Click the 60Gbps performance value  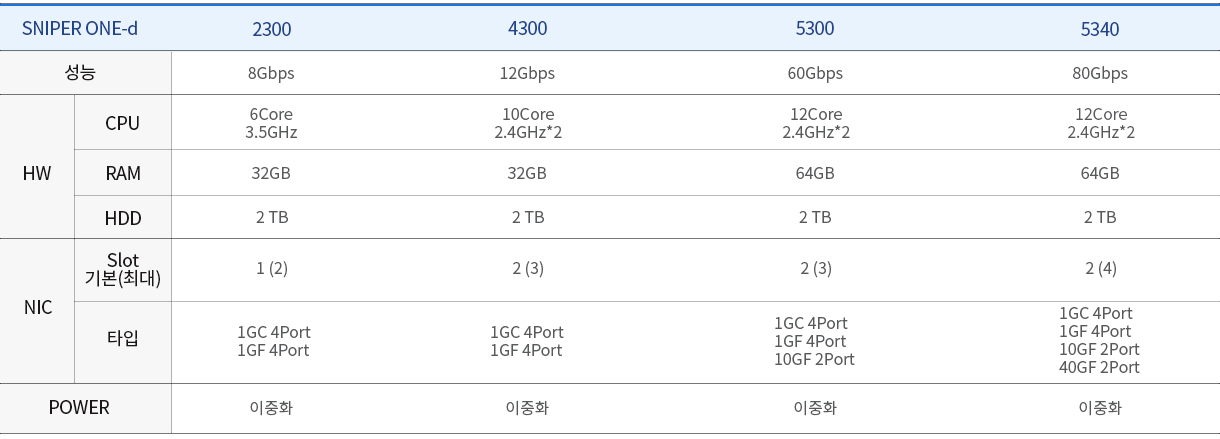click(815, 73)
